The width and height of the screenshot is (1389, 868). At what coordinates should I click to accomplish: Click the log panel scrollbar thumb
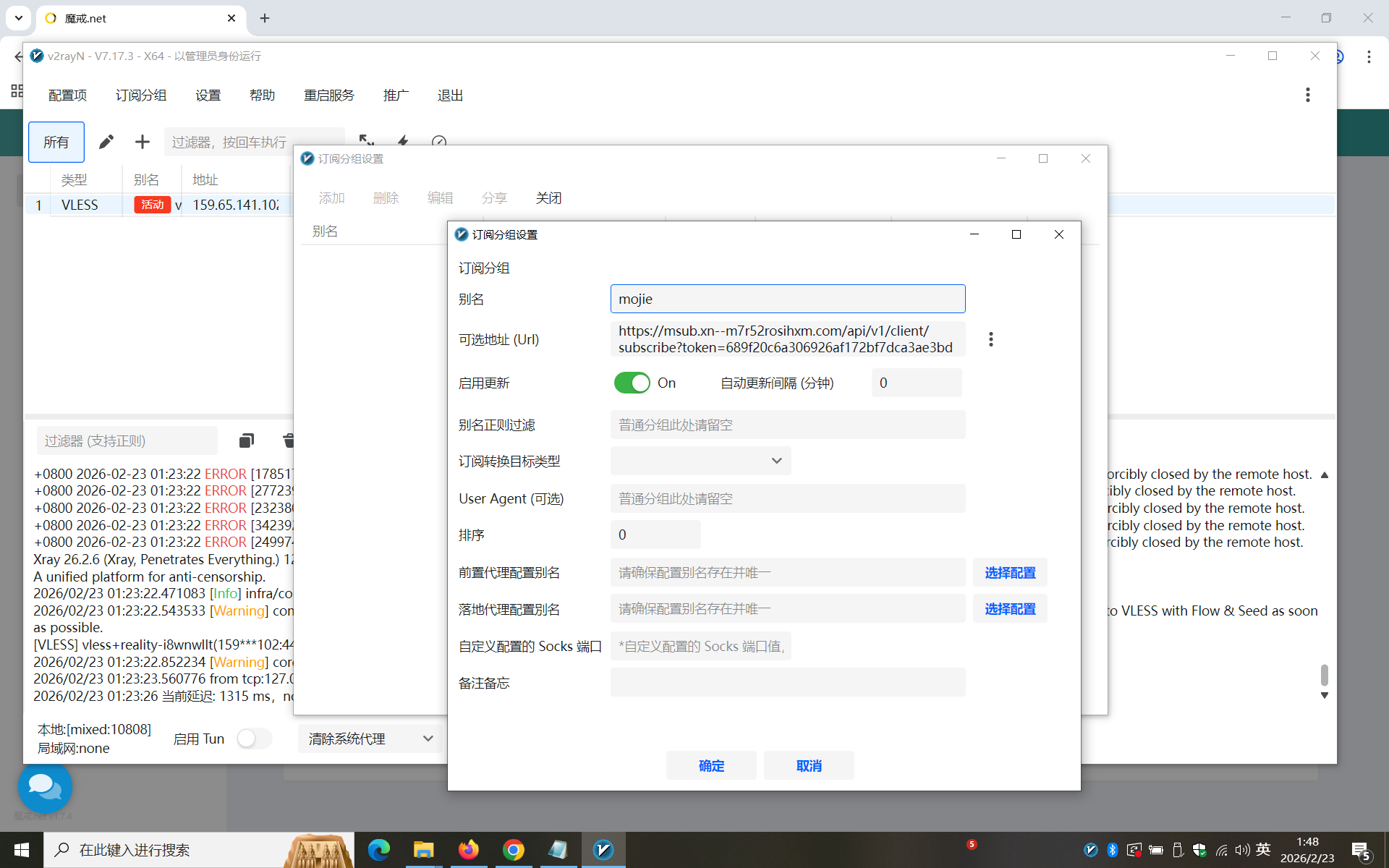click(1324, 674)
